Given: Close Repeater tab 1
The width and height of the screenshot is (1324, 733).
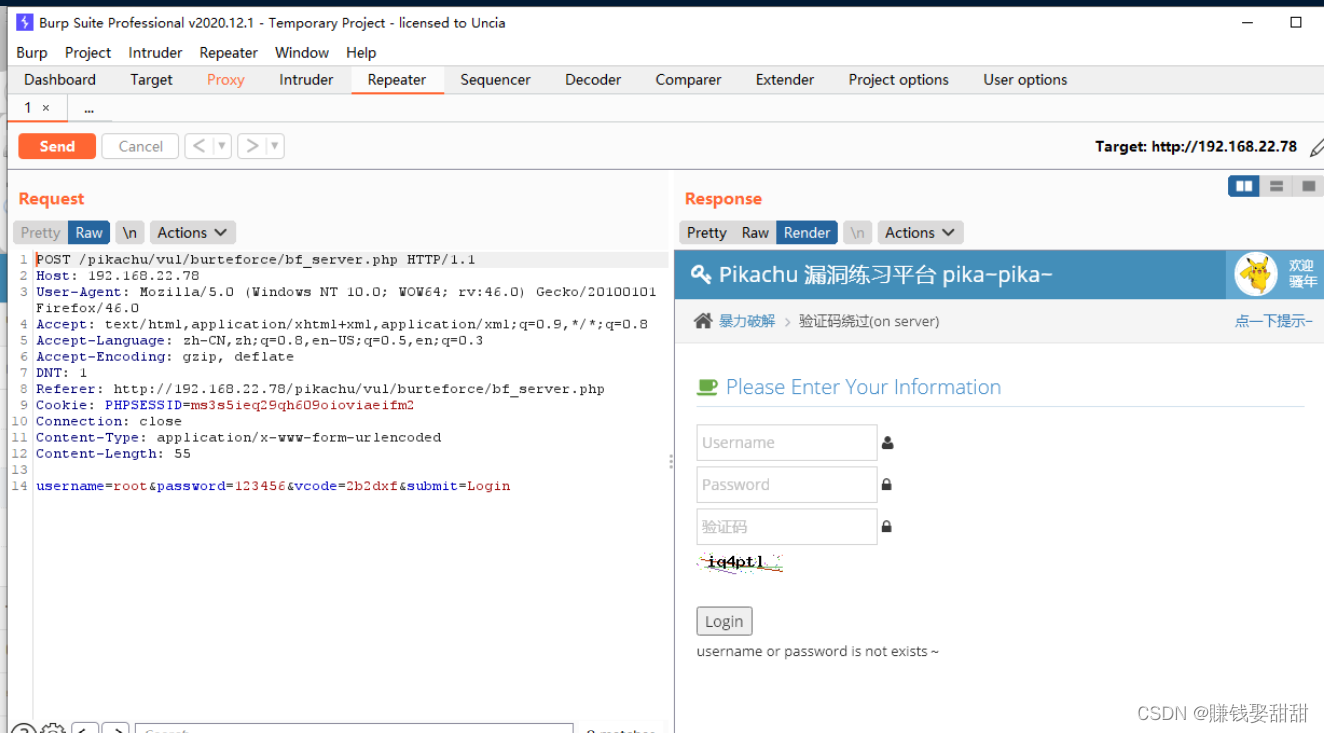Looking at the screenshot, I should pyautogui.click(x=46, y=107).
